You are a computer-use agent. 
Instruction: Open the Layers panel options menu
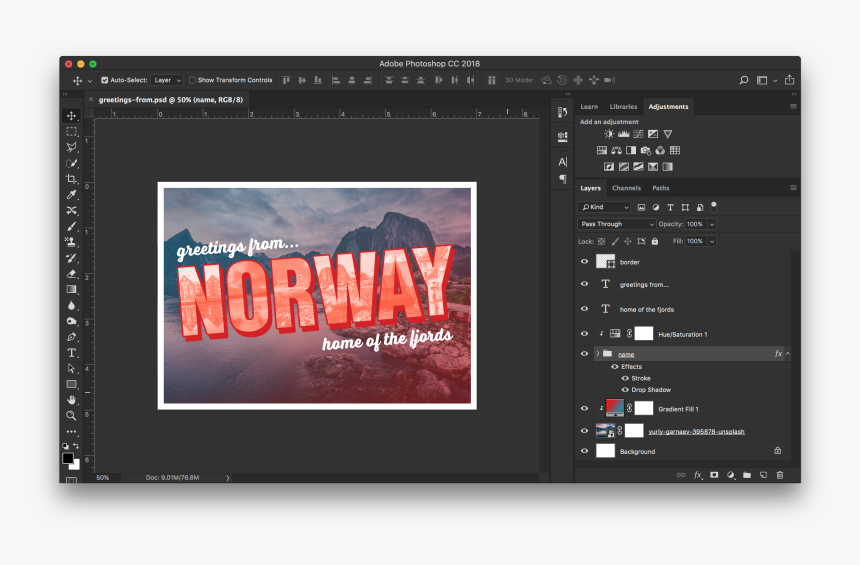pyautogui.click(x=793, y=188)
